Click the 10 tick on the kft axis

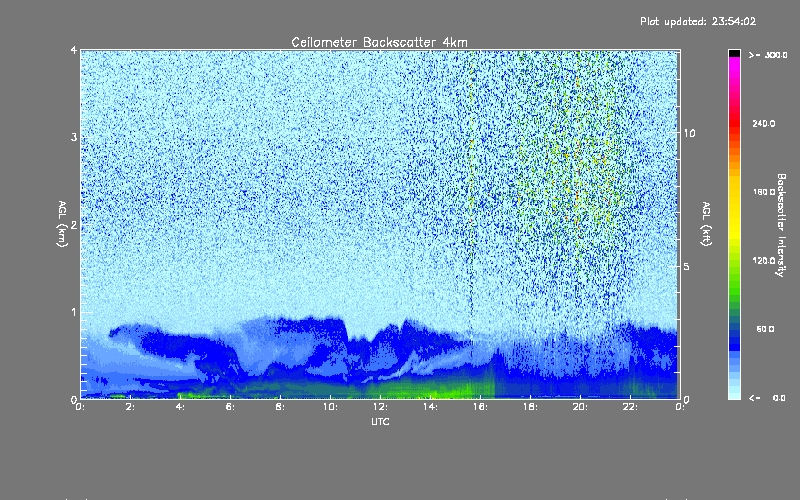pos(689,133)
